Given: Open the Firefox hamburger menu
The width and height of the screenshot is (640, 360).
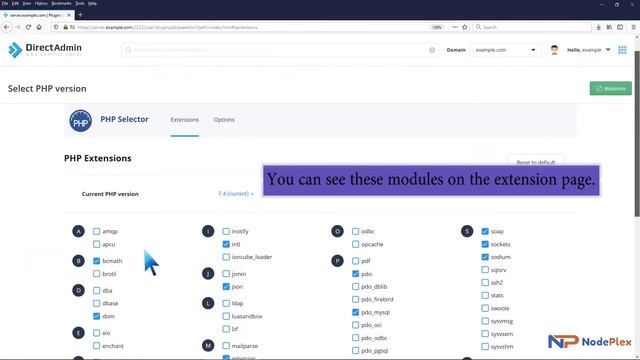Looking at the screenshot, I should click(633, 27).
